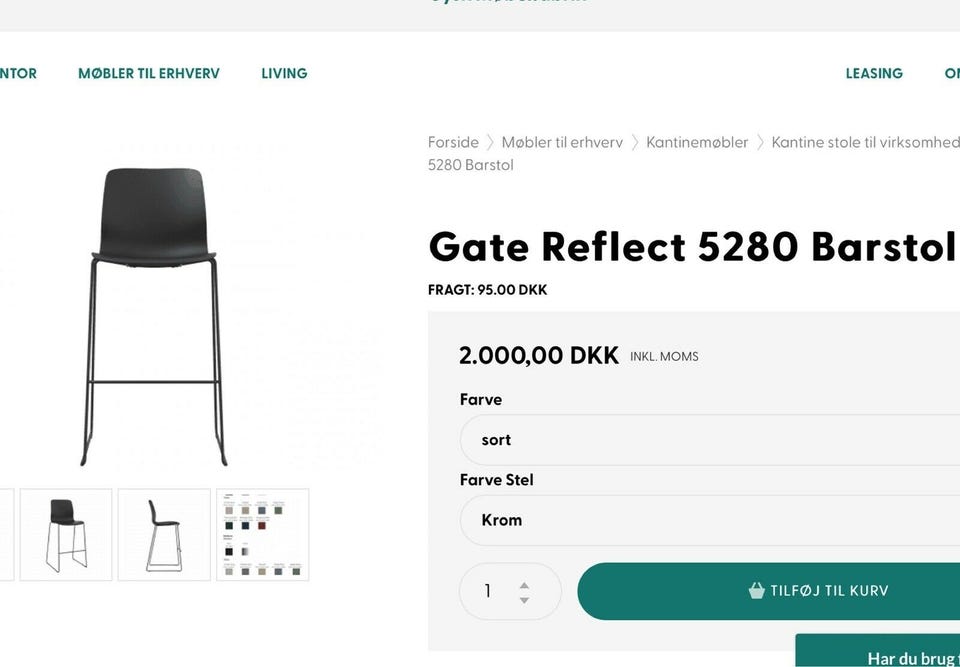Click the partially visible "KONTOR" nav item

[x=18, y=73]
